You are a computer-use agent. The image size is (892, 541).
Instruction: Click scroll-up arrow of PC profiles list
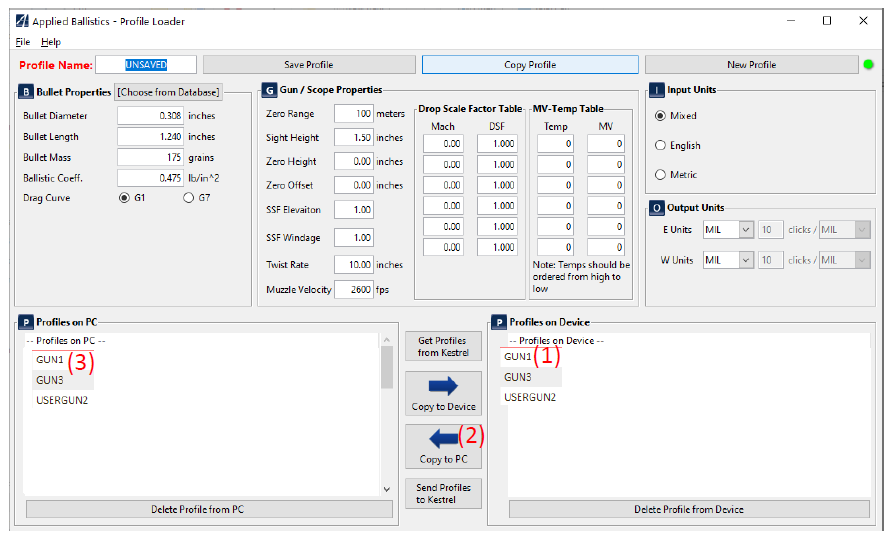coord(387,340)
